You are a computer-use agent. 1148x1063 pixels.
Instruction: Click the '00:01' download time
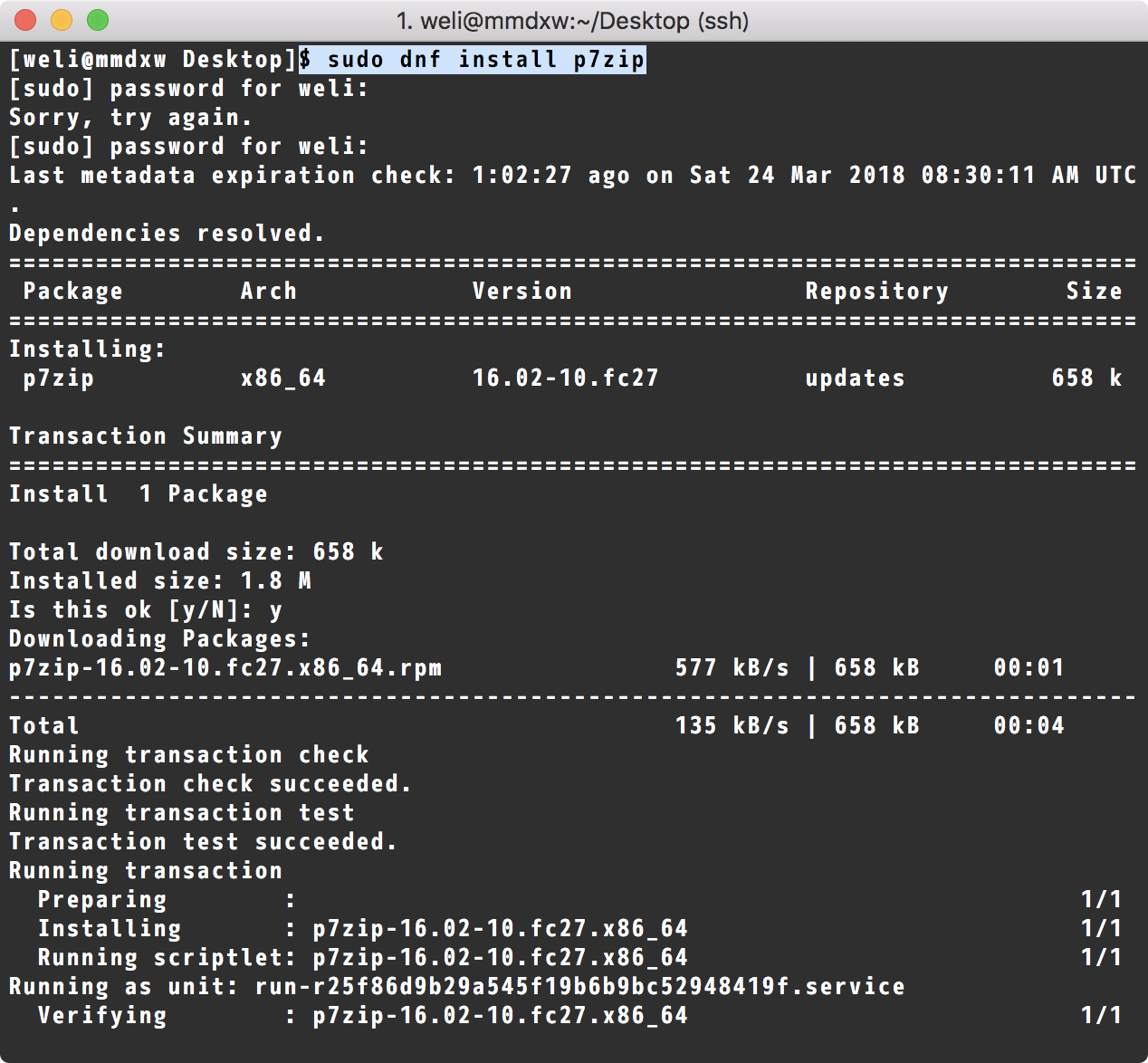point(1029,668)
